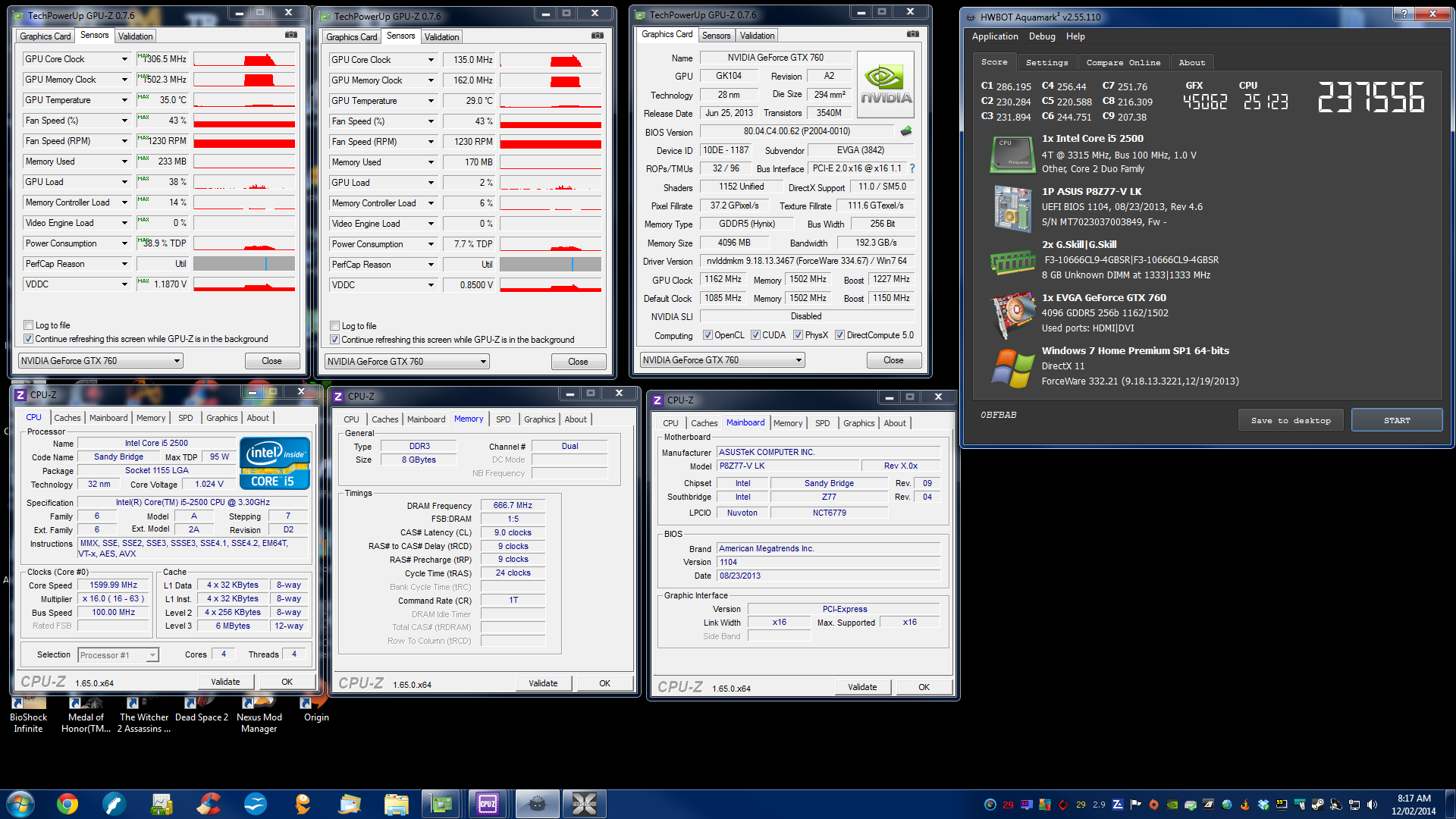Click the motherboard icon in HWBOT Aquamark
Viewport: 1456px width, 819px height.
click(1012, 208)
